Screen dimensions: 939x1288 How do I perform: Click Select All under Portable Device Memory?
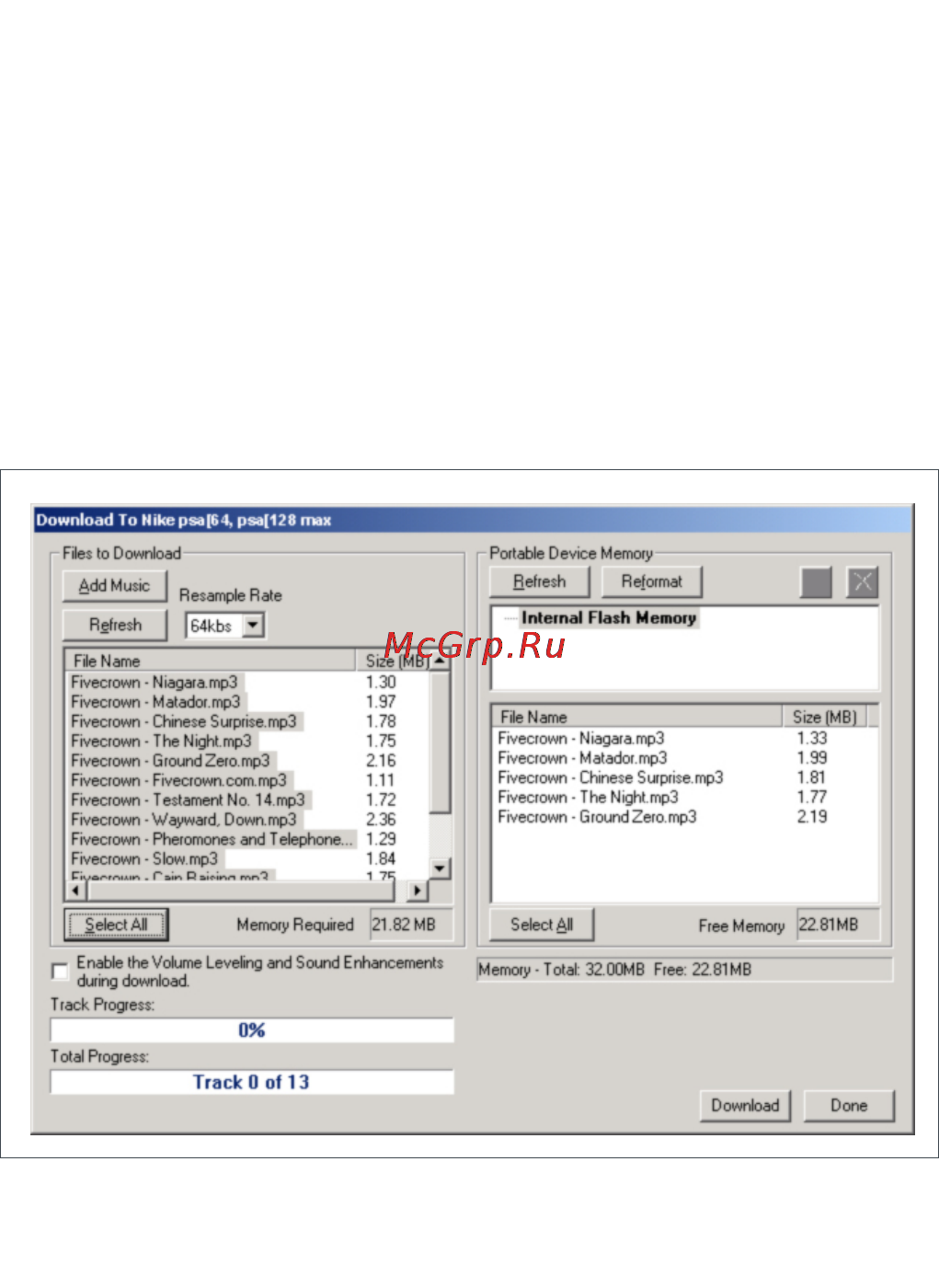542,925
